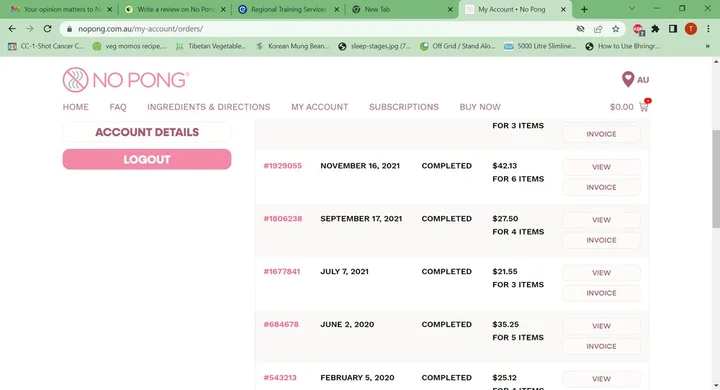View the February 5, 2020 order
This screenshot has width=720, height=390.
601,379
